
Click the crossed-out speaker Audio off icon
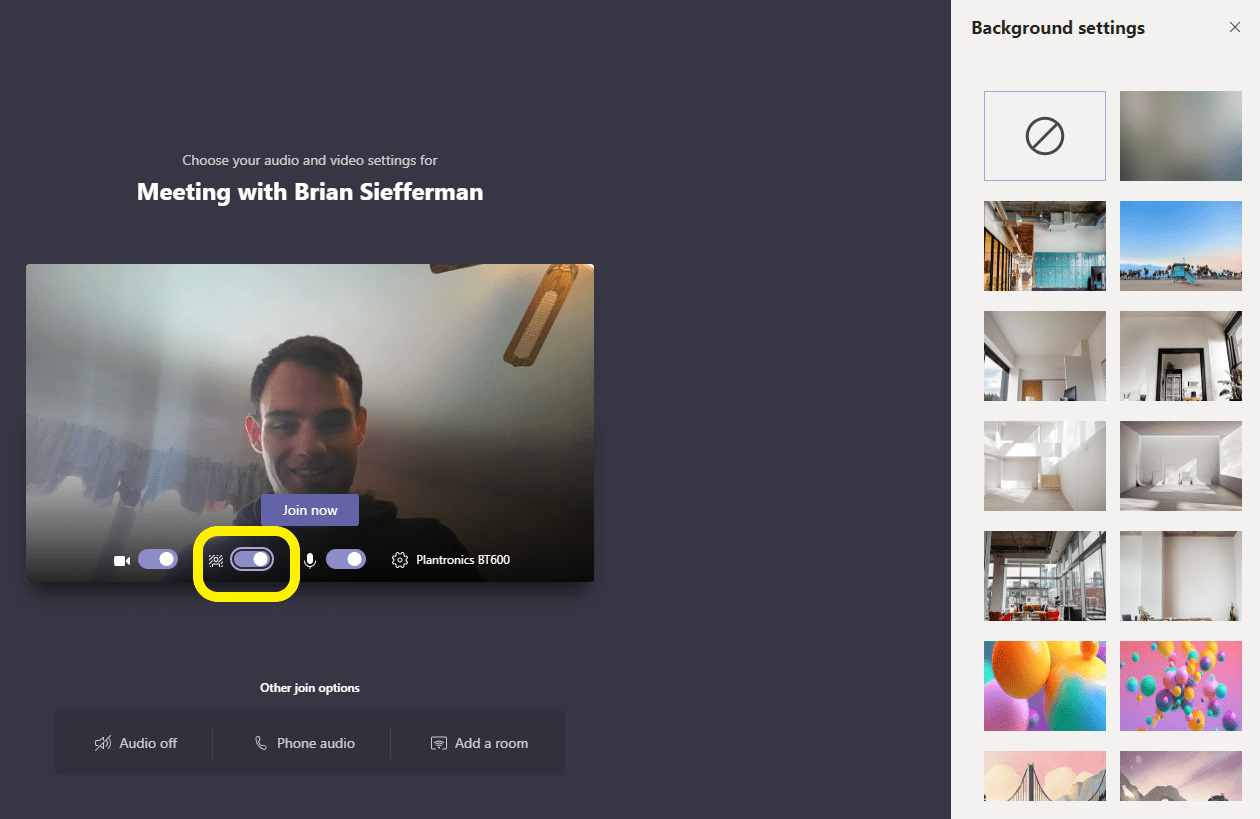pos(101,742)
